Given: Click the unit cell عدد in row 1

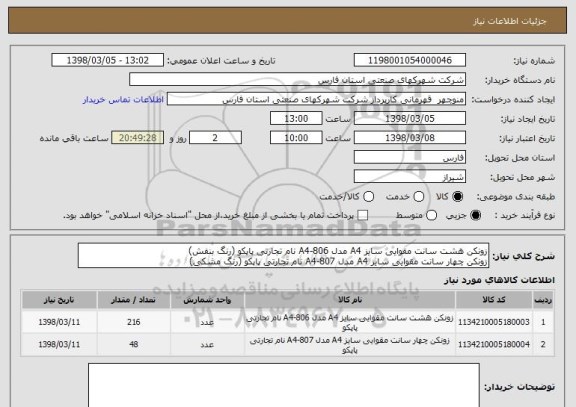Looking at the screenshot, I should click(207, 322).
